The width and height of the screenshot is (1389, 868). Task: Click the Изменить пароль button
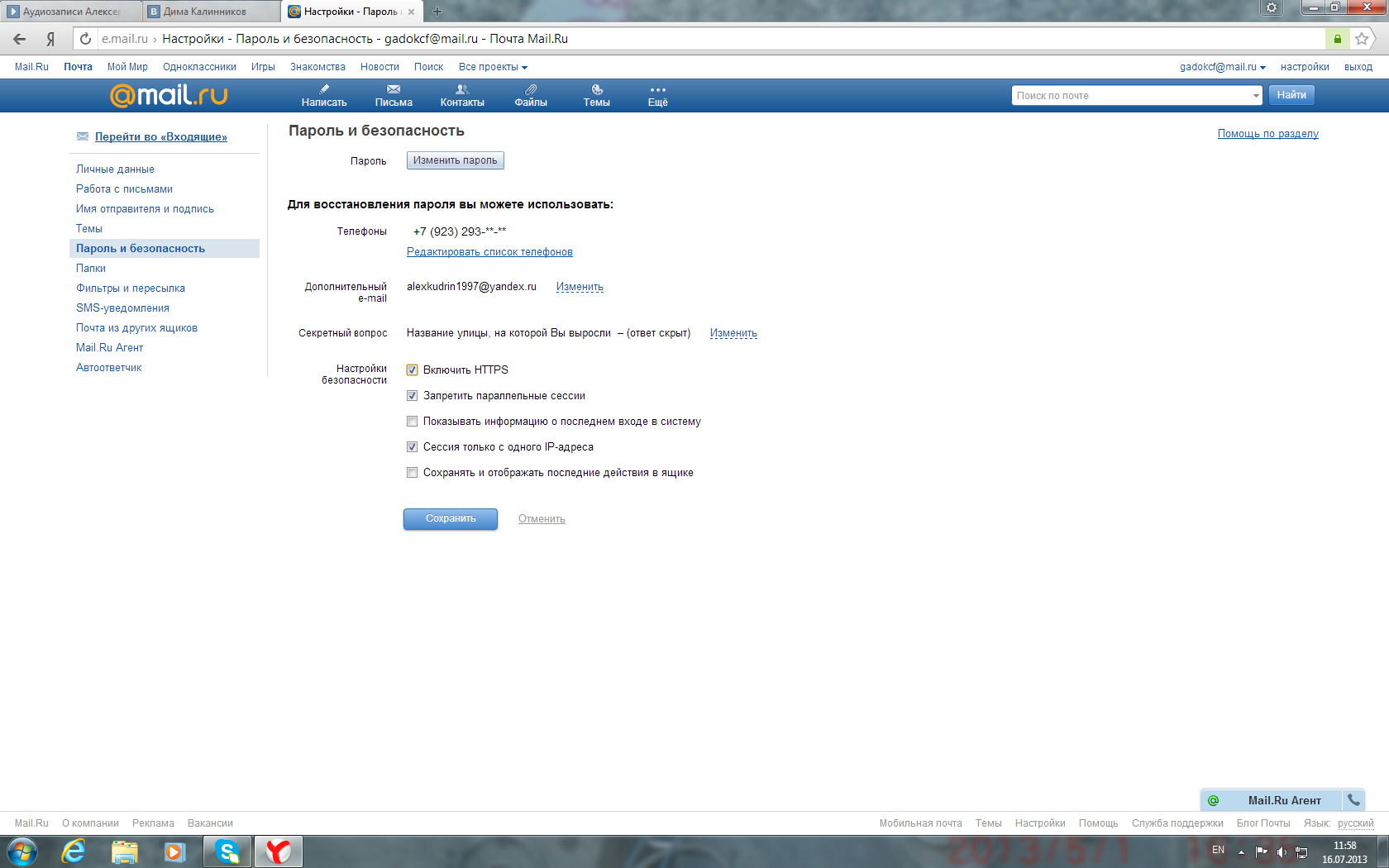tap(455, 160)
